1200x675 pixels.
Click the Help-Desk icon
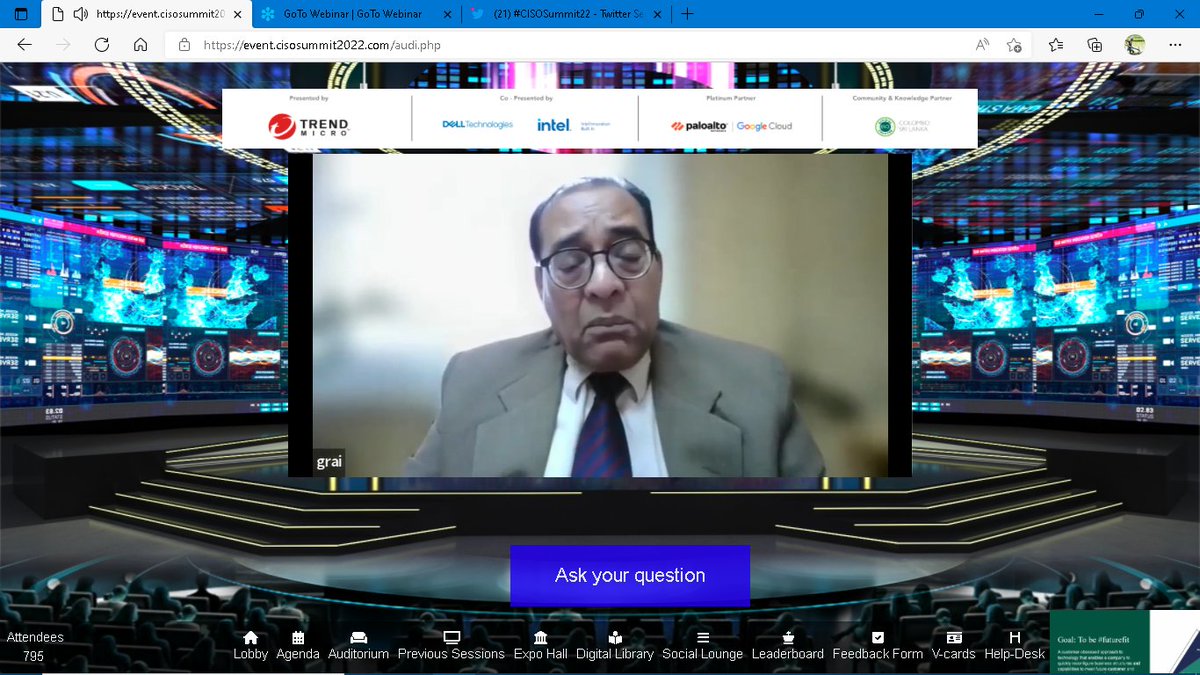(1015, 637)
